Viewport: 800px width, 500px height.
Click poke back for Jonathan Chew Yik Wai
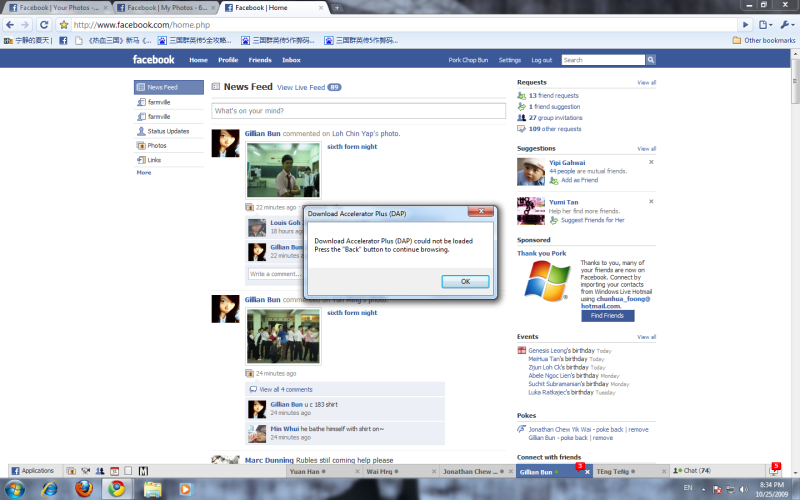[609, 430]
